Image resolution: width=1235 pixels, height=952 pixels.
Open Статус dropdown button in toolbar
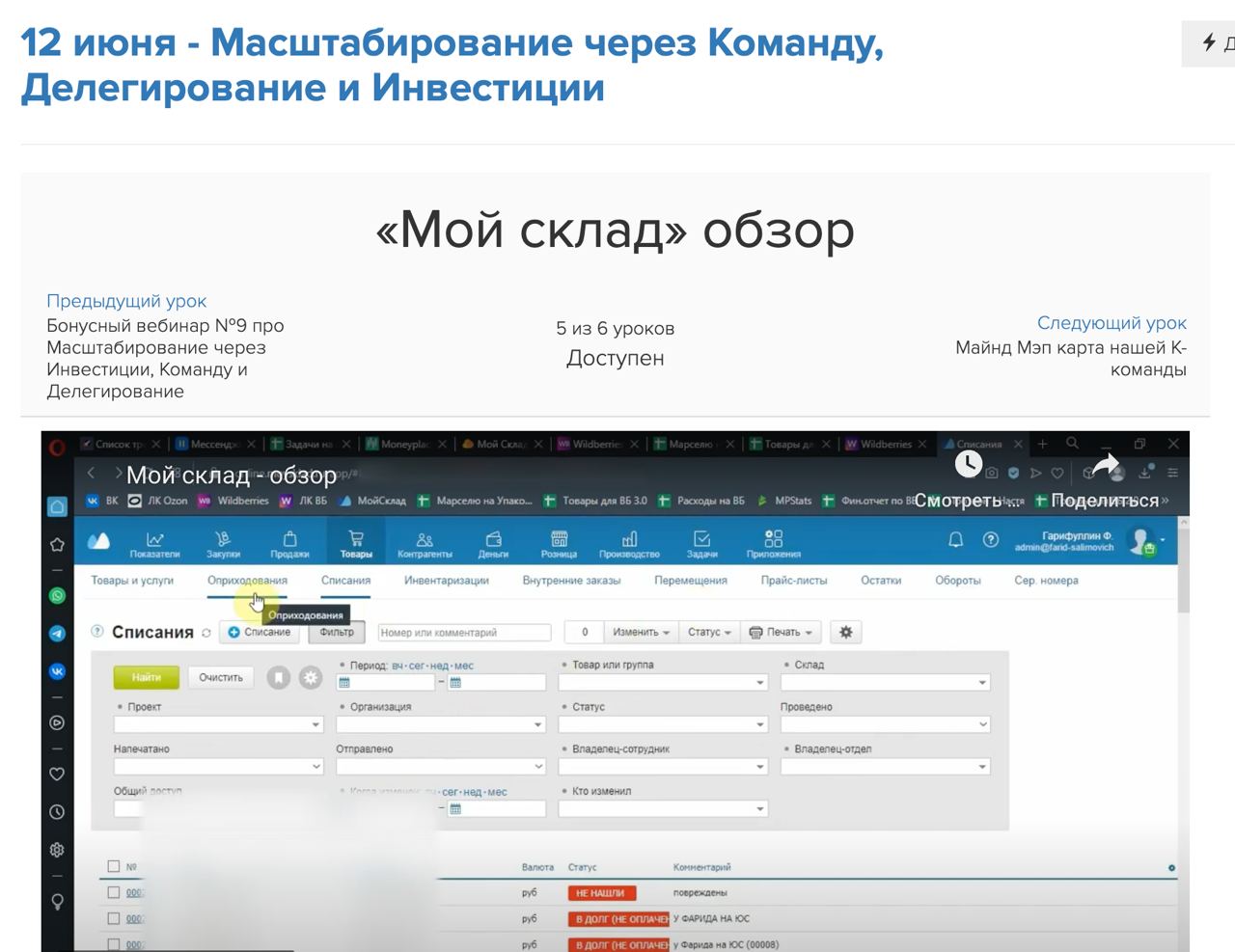(709, 633)
